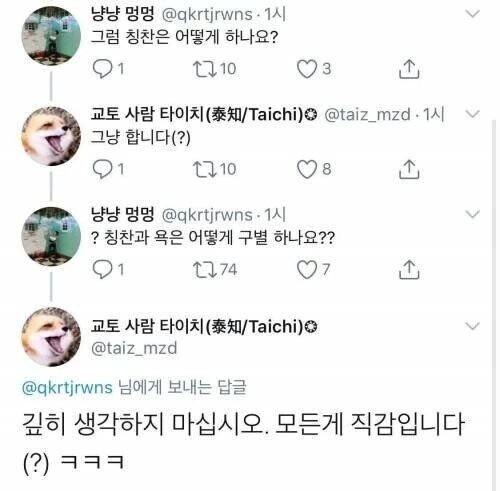
Task: Open the fox avatar on 그냥 합니다(?) tweet
Action: 51,136
